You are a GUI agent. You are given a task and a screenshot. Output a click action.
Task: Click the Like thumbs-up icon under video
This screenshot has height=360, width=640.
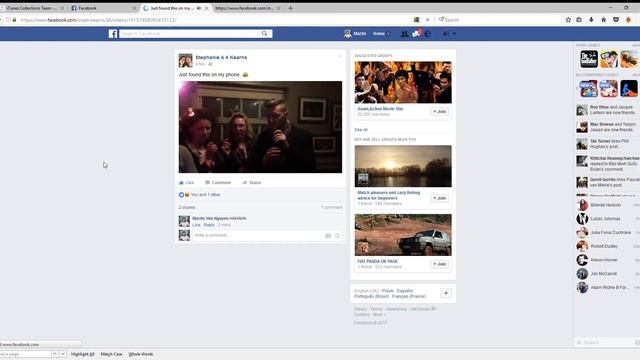pyautogui.click(x=181, y=182)
